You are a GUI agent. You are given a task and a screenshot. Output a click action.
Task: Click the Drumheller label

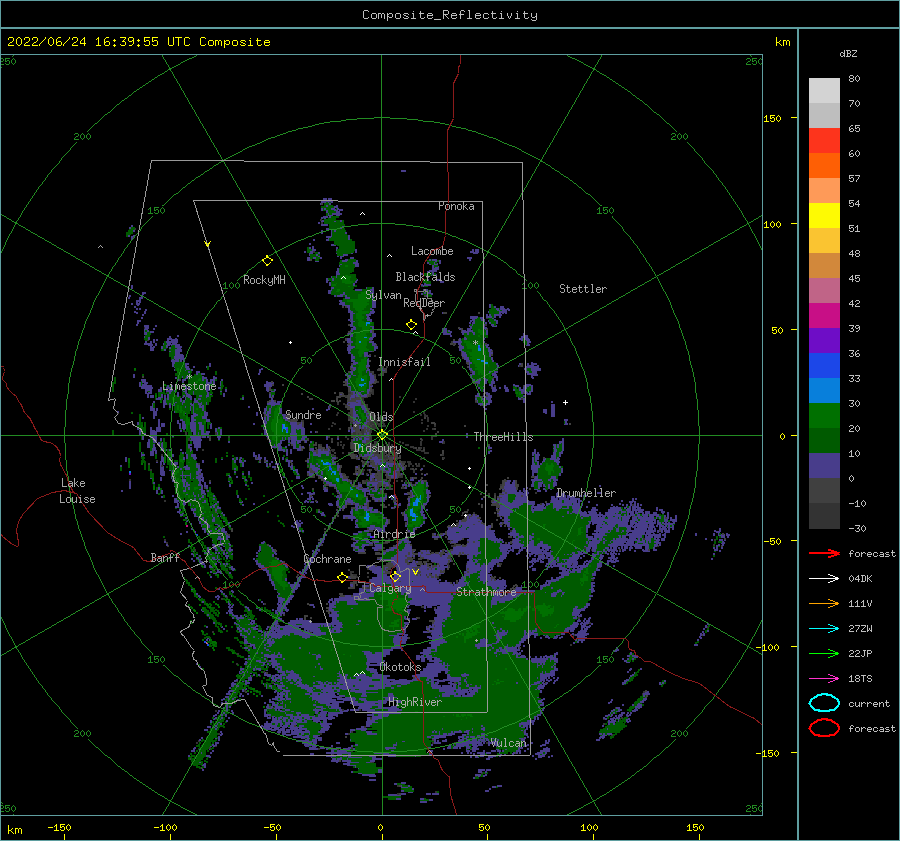586,493
